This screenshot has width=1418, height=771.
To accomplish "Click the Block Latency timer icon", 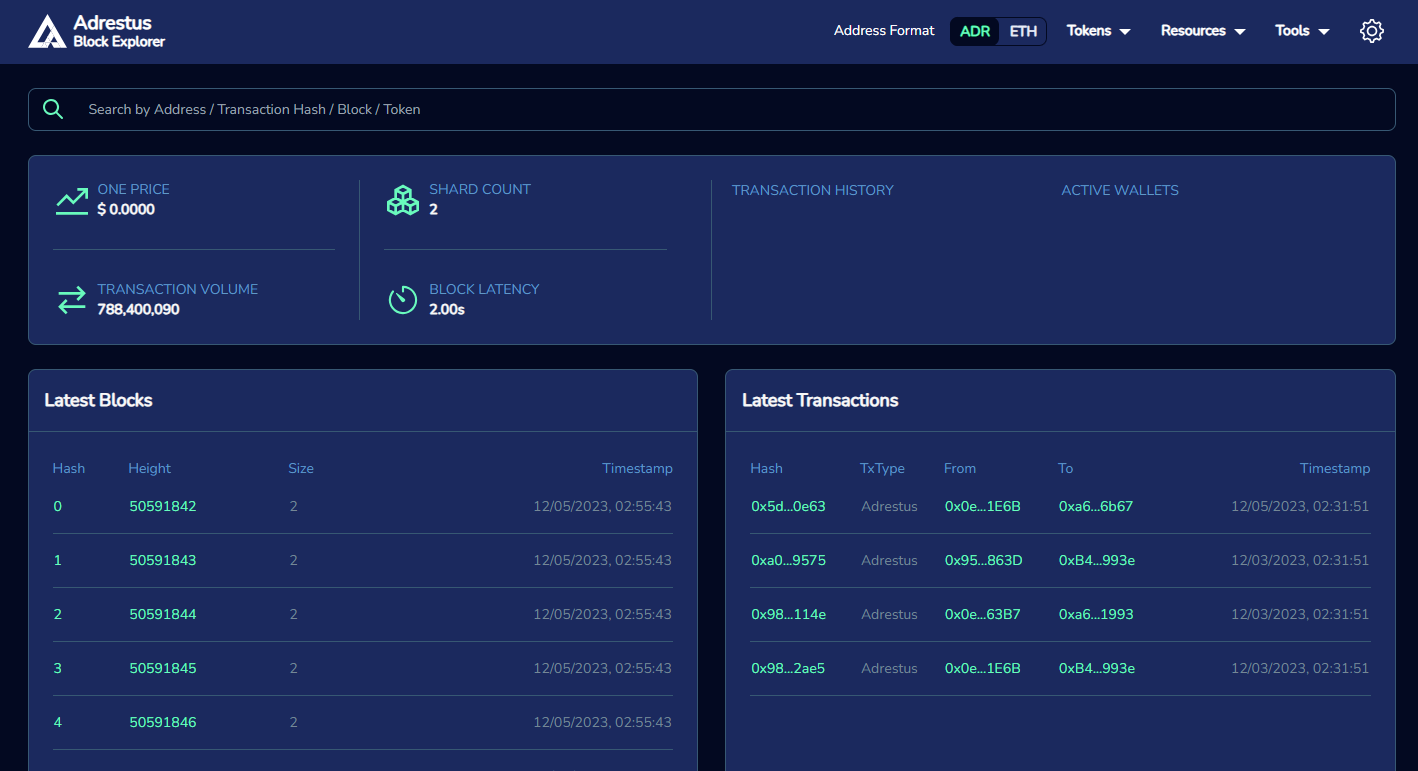I will point(403,299).
